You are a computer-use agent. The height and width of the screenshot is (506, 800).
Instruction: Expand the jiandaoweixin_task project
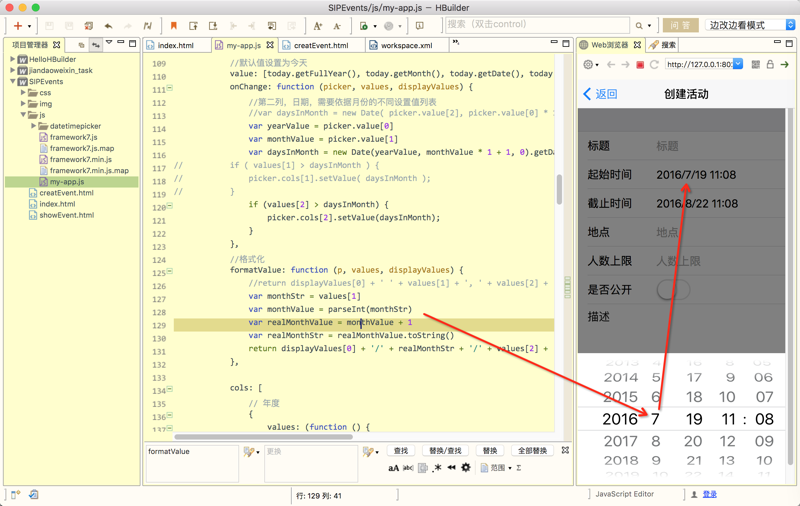13,70
